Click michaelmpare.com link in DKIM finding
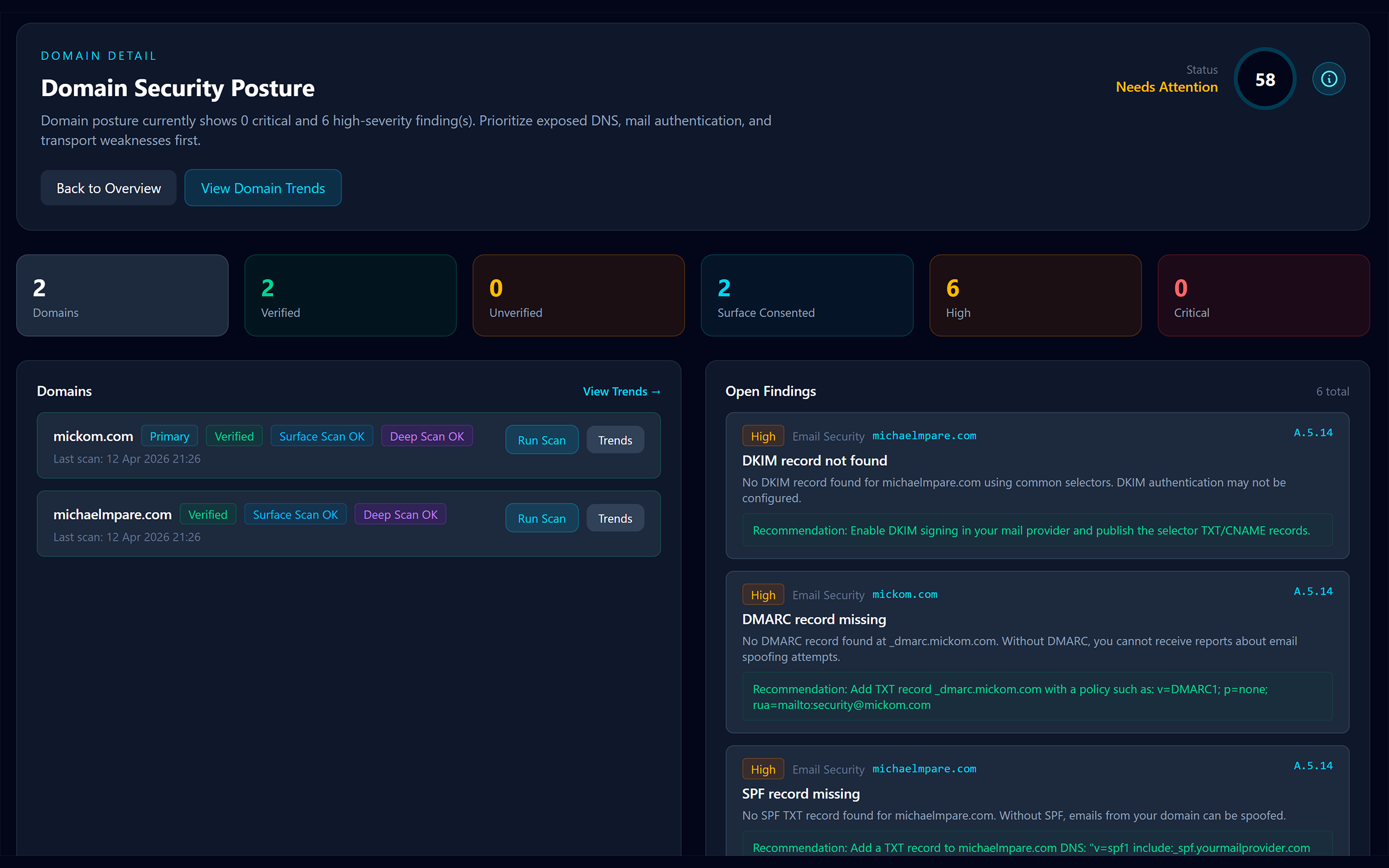 924,436
